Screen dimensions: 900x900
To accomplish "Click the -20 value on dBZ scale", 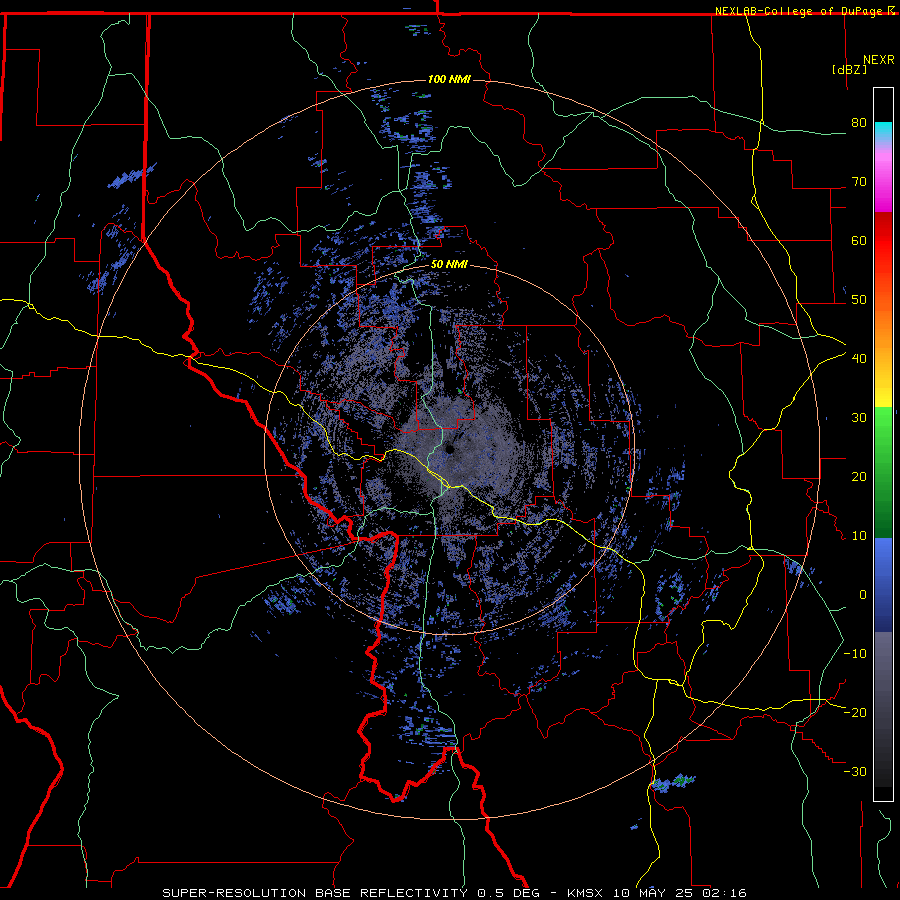I will [x=855, y=713].
